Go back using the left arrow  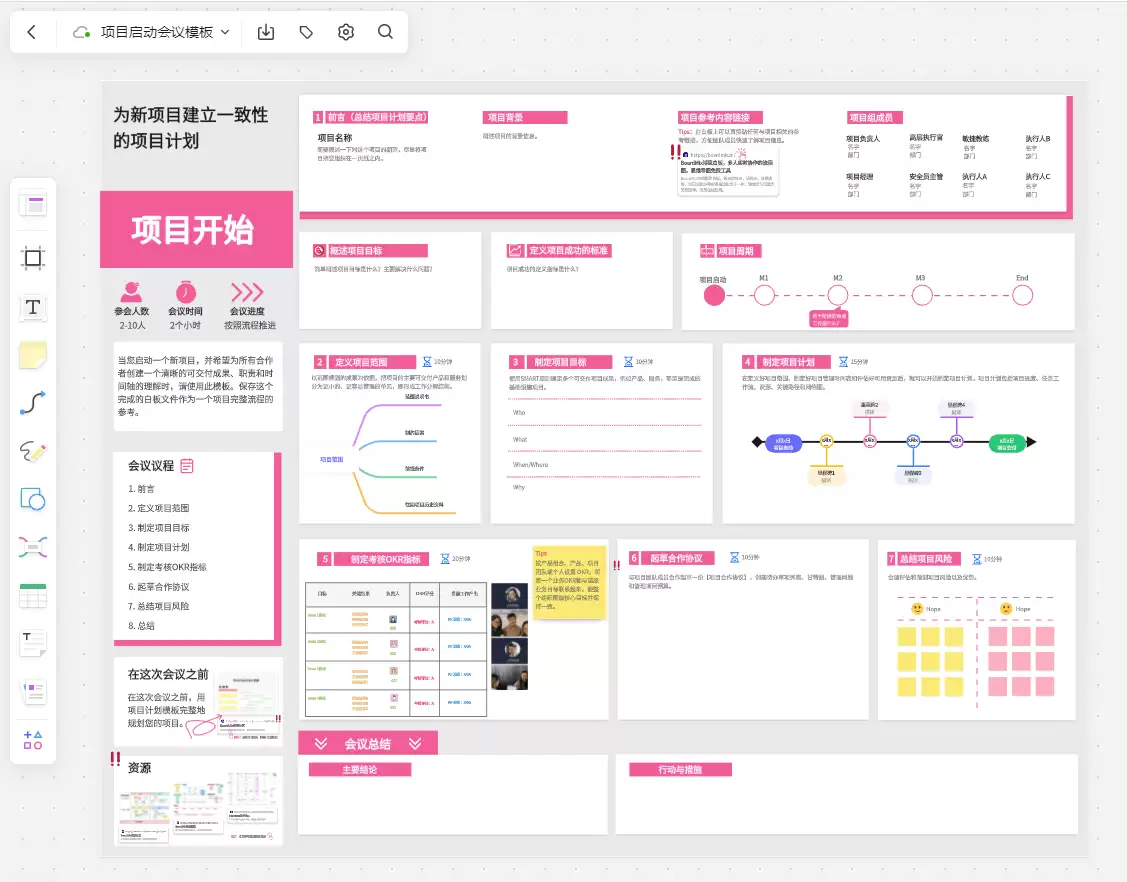coord(32,32)
